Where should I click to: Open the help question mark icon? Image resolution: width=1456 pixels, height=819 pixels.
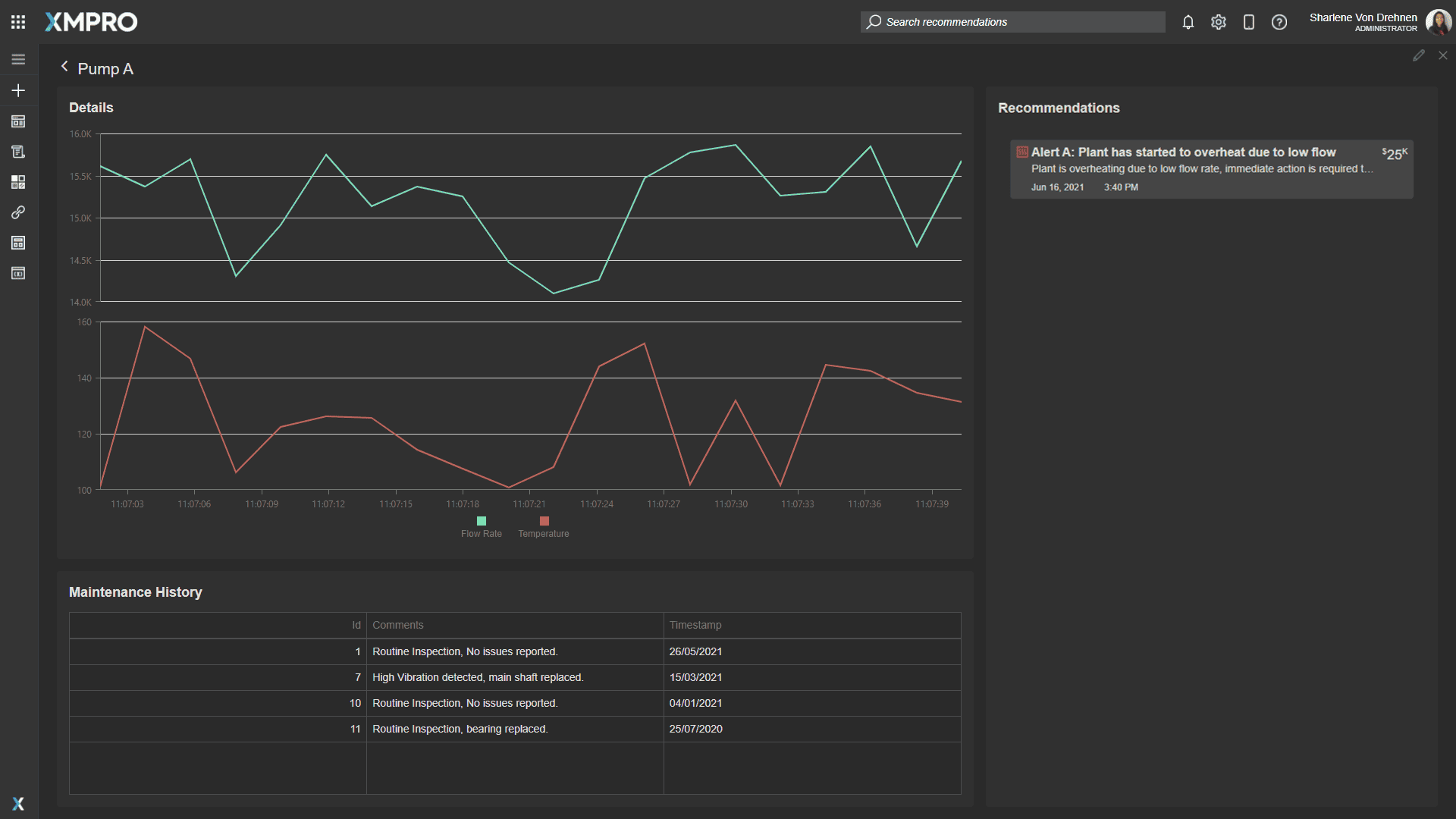coord(1279,22)
